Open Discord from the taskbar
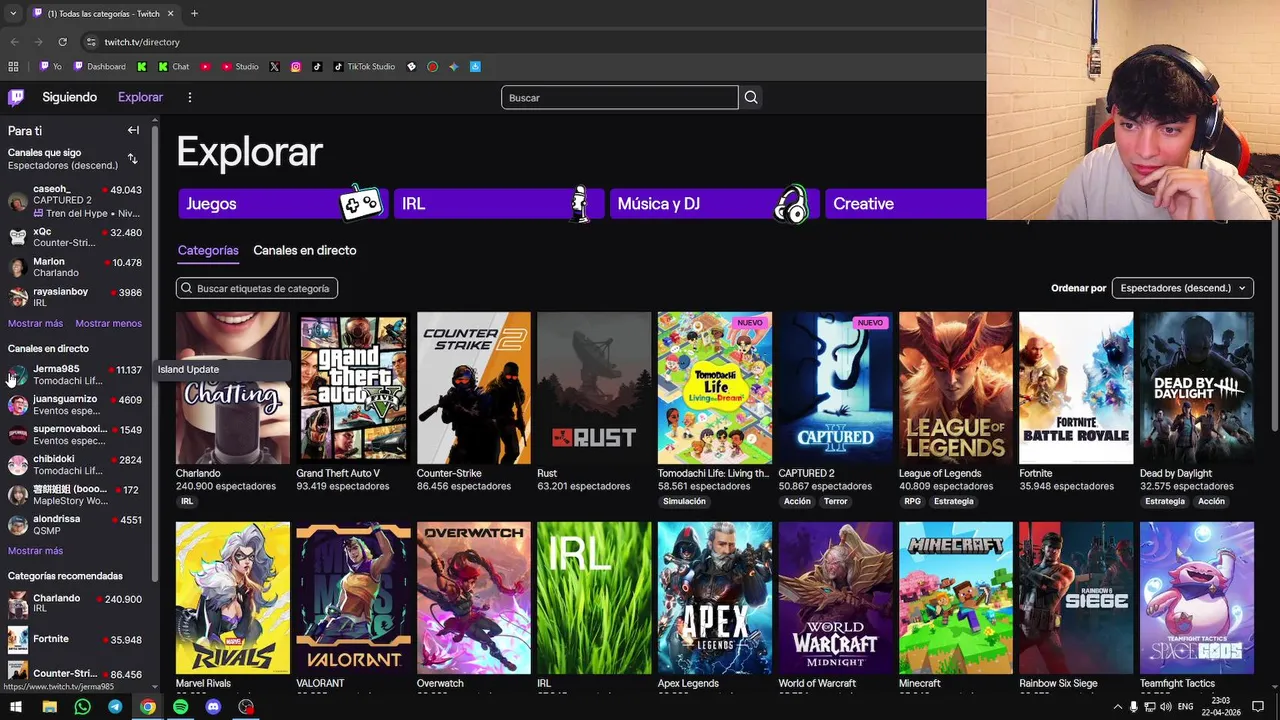Viewport: 1280px width, 720px height. coord(213,707)
